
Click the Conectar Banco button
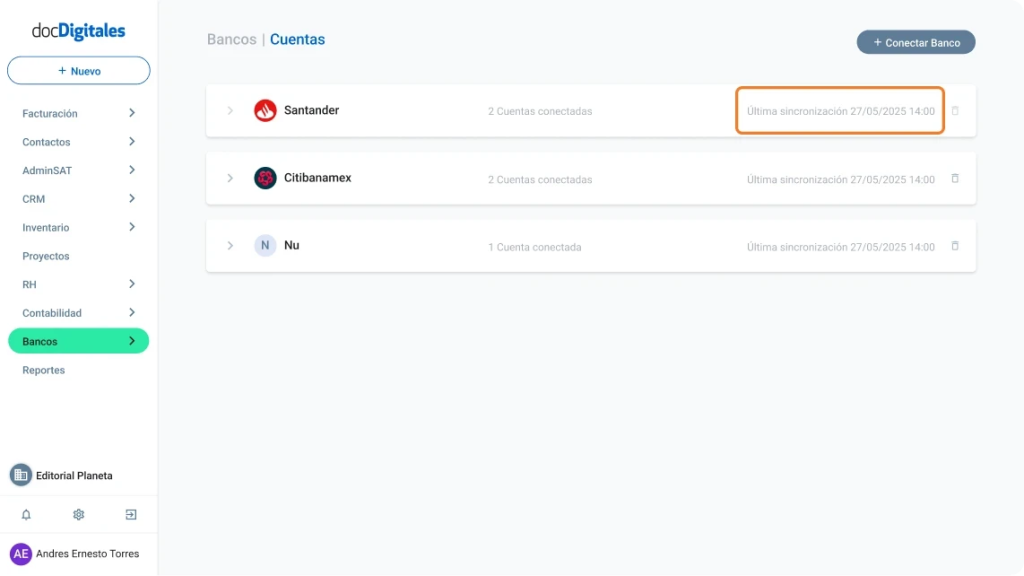tap(915, 43)
